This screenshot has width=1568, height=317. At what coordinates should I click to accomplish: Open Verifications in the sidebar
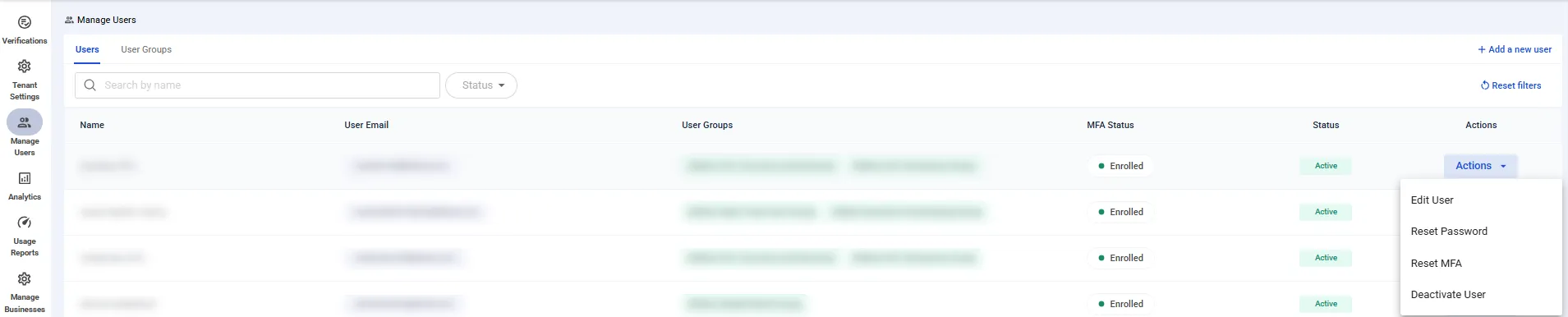(x=25, y=30)
